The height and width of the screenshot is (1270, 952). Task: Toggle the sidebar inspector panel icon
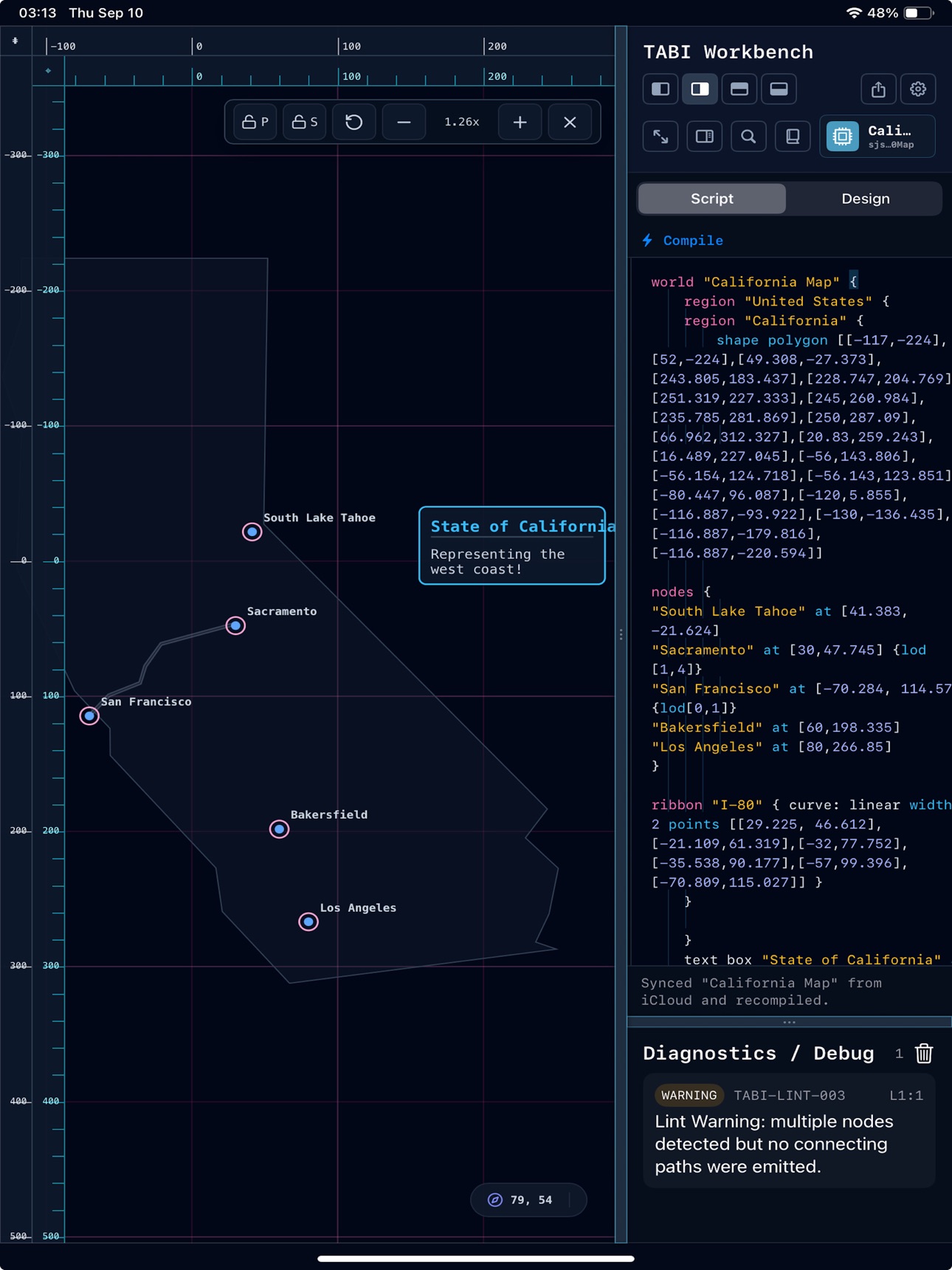[x=705, y=137]
